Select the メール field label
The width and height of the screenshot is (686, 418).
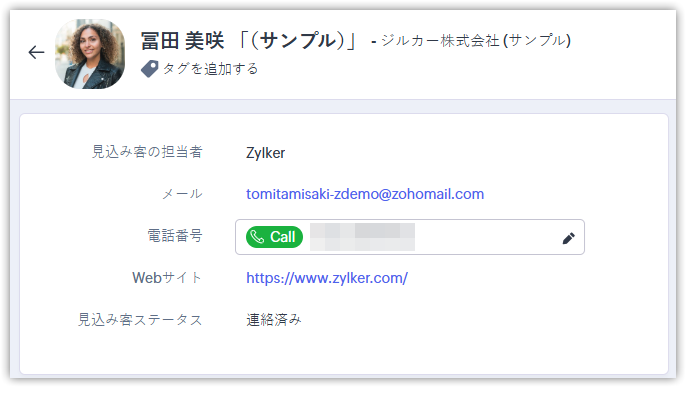182,193
